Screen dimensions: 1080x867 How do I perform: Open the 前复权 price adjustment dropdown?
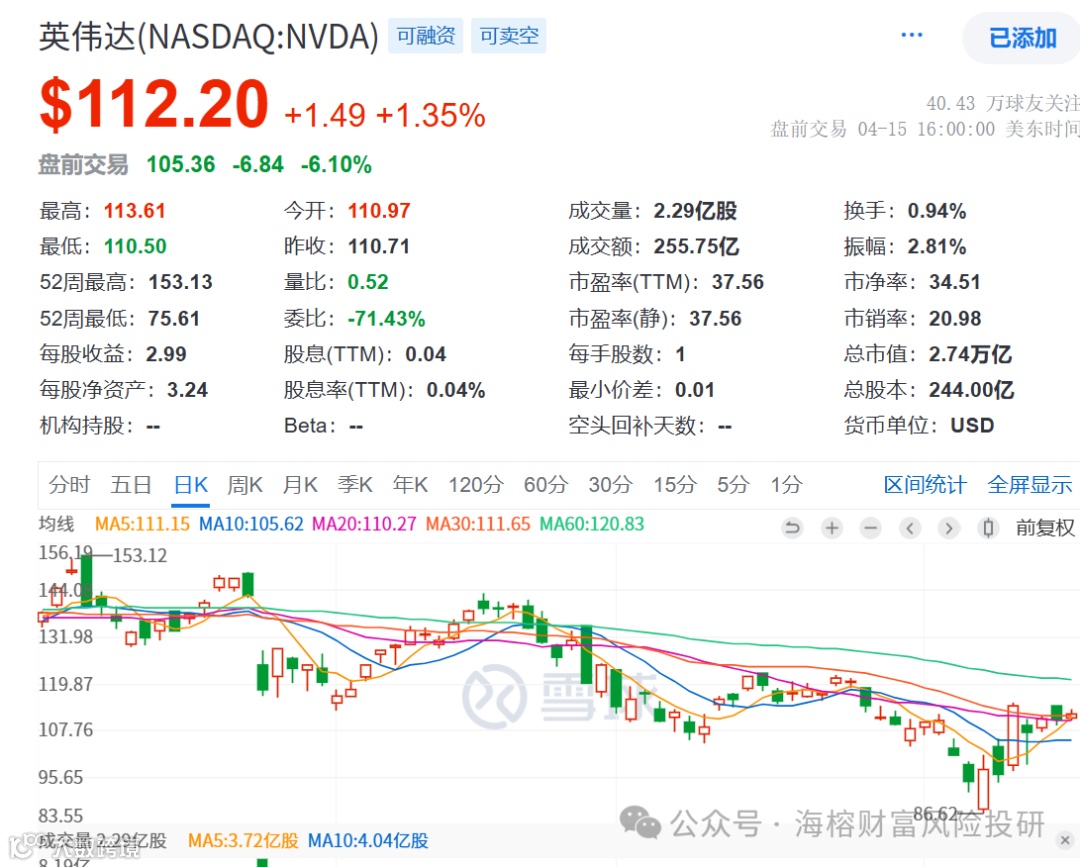pos(1045,528)
